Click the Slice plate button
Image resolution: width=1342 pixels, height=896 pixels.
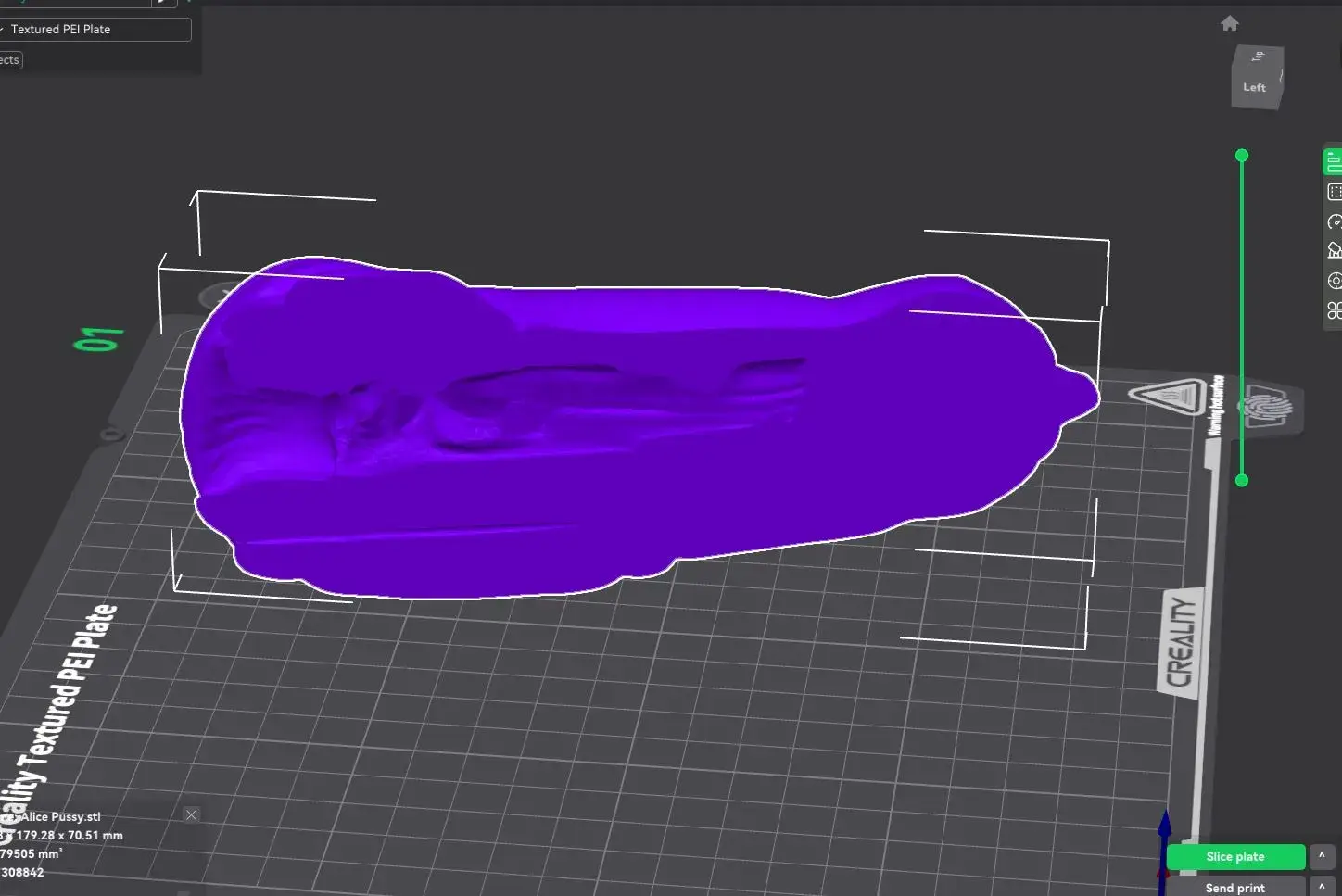[x=1234, y=857]
